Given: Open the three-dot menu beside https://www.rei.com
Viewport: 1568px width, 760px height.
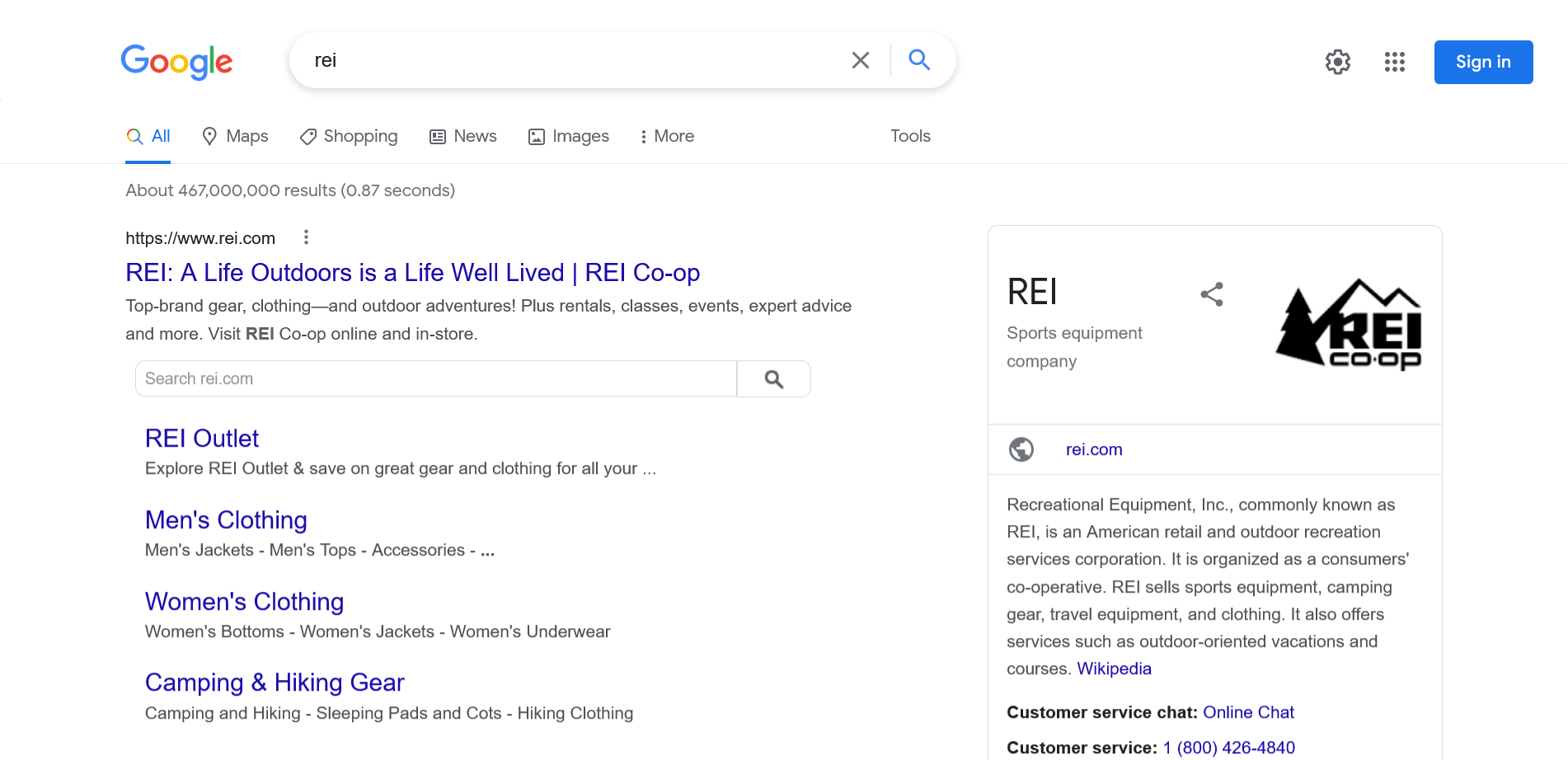Looking at the screenshot, I should point(306,237).
